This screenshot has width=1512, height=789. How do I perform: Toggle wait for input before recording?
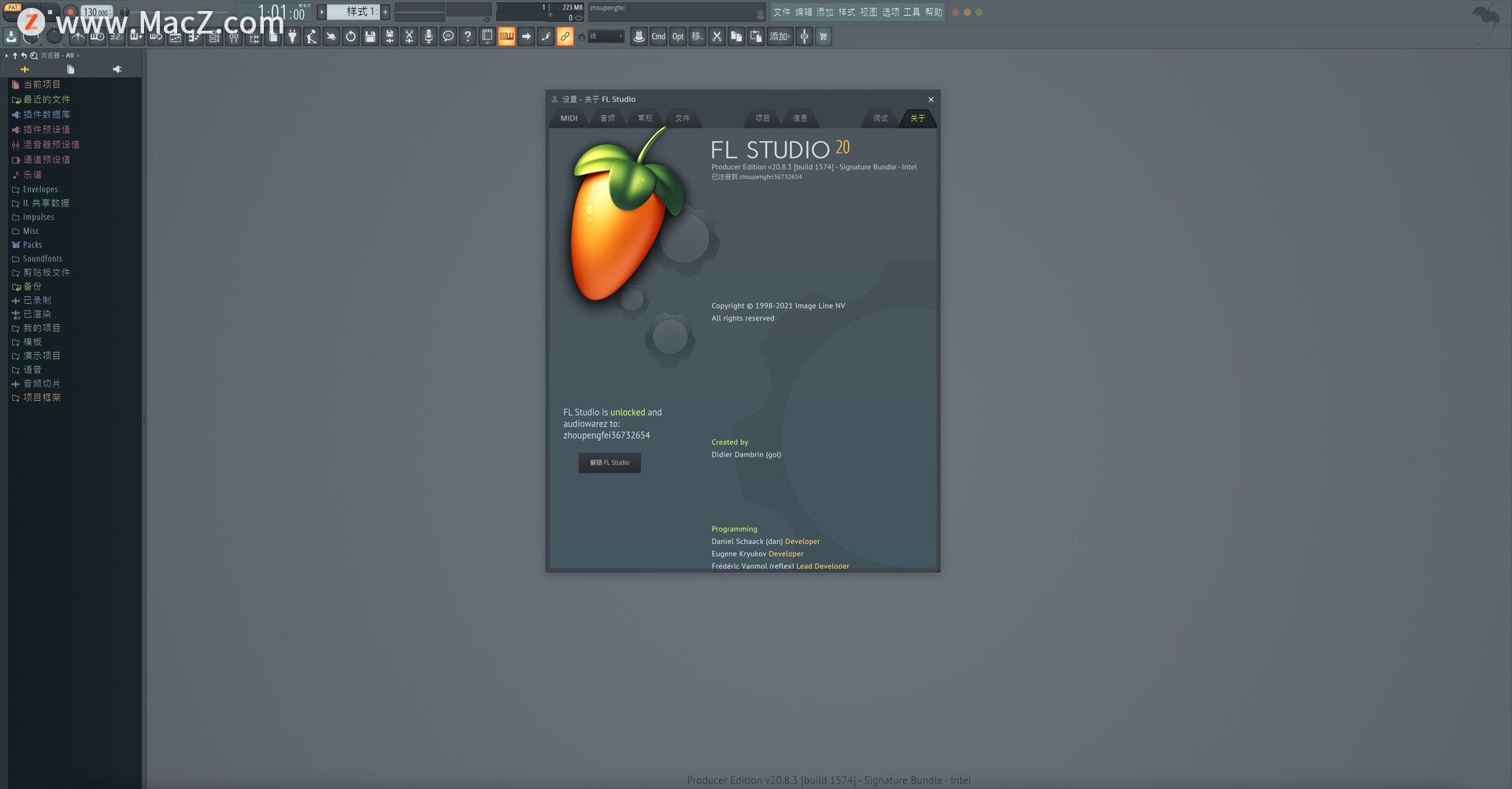[97, 36]
